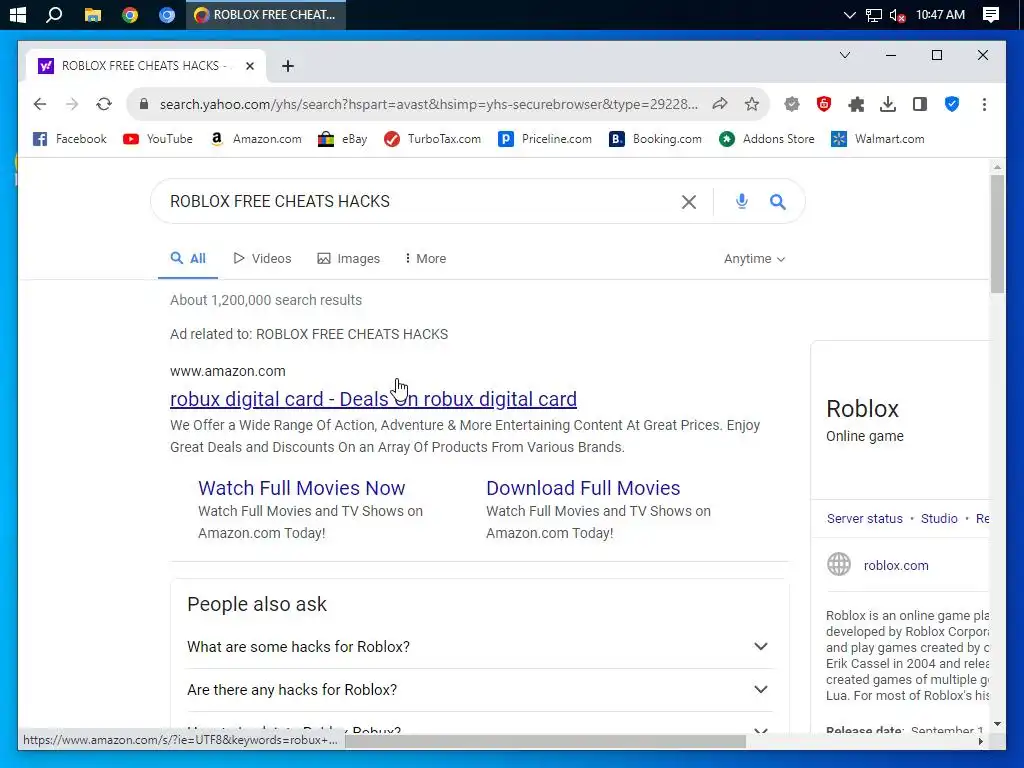This screenshot has height=768, width=1024.
Task: Click 'About 1,200,000 search results' text
Action: pos(266,300)
